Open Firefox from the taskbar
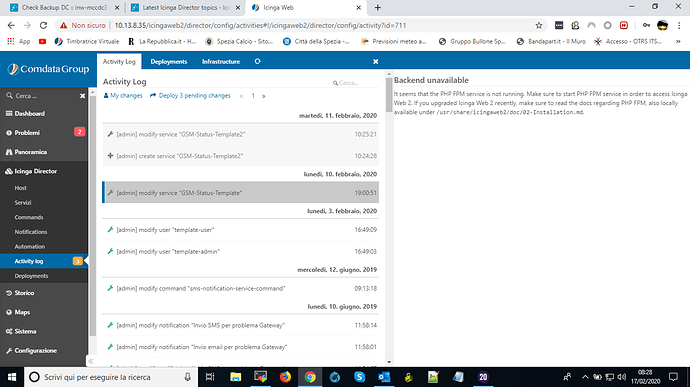Viewport: 690px width, 387px height. coord(285,377)
